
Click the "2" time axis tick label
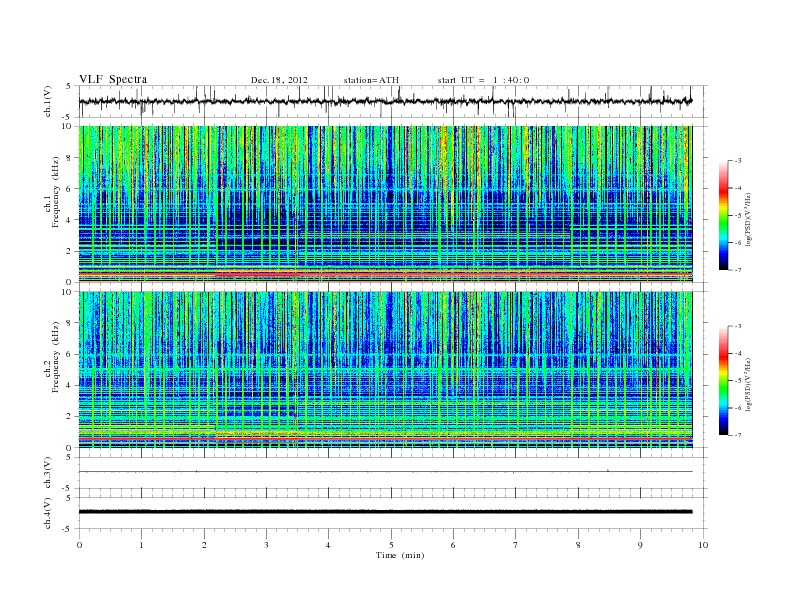pyautogui.click(x=204, y=545)
